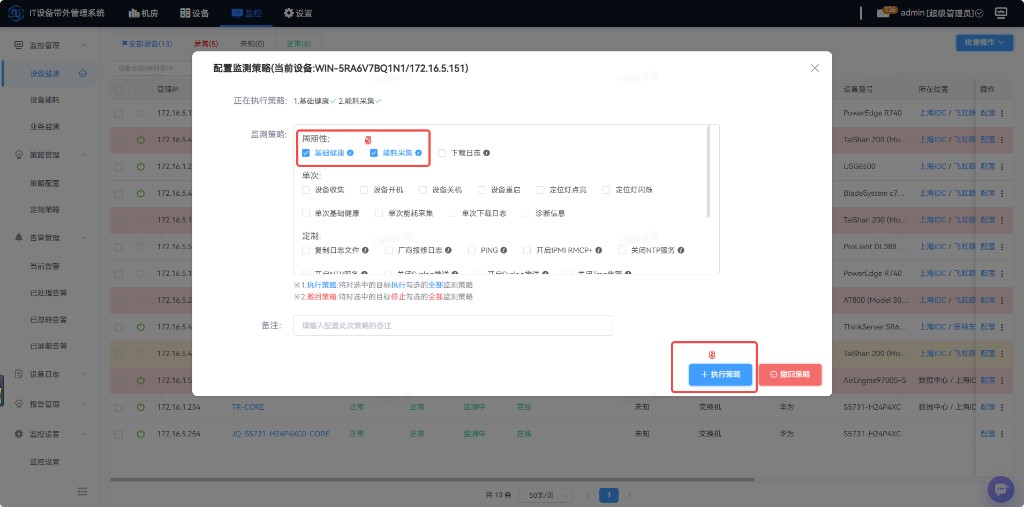Open more-actions menu in ThinkServer row

pos(1002,327)
